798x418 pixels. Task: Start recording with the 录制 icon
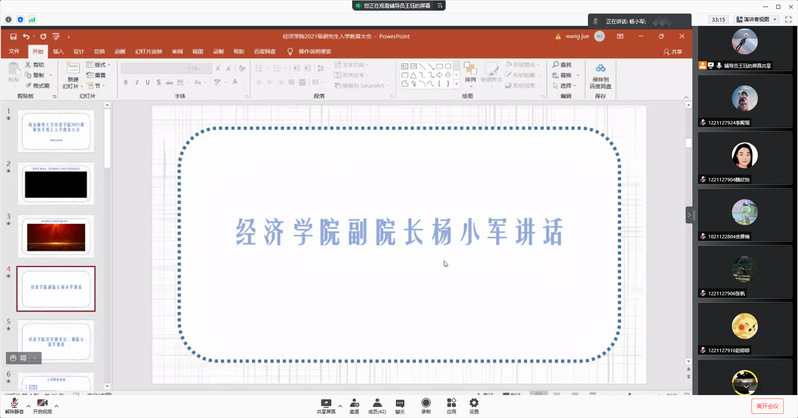426,406
